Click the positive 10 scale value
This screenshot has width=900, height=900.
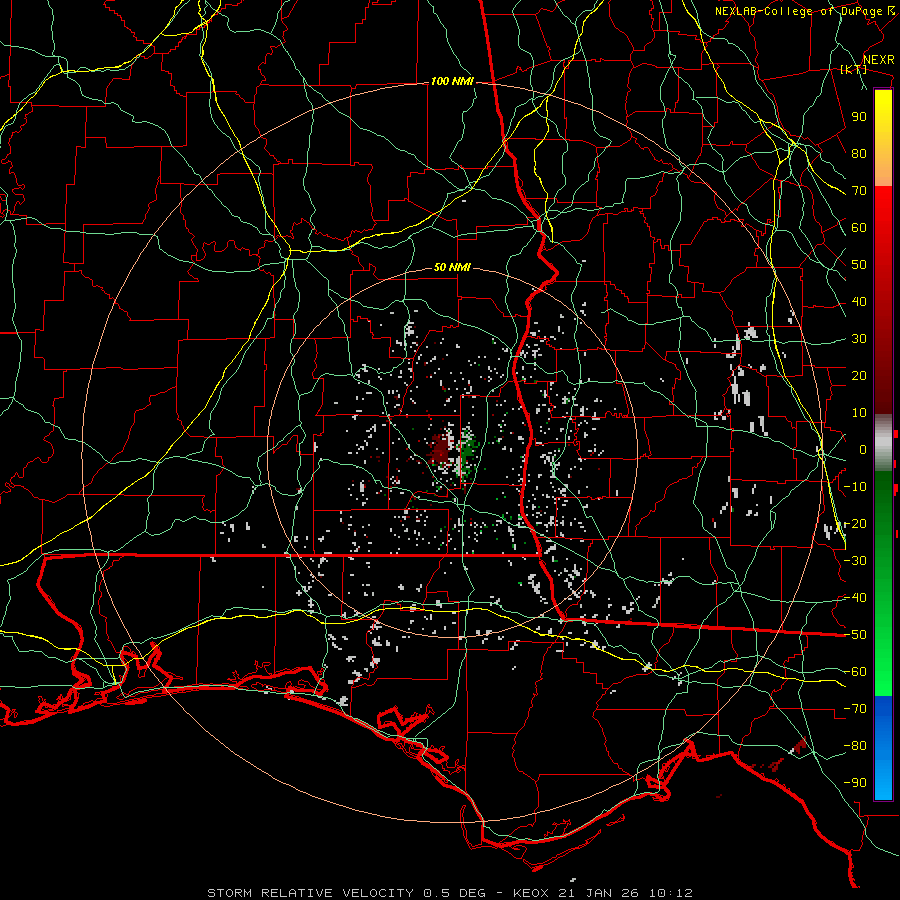click(859, 413)
